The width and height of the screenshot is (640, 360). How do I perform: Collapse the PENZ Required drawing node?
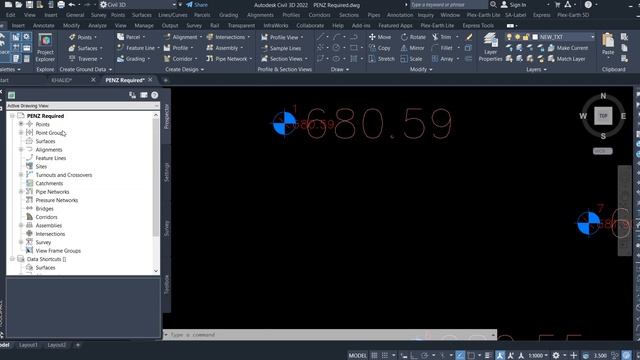pos(12,116)
